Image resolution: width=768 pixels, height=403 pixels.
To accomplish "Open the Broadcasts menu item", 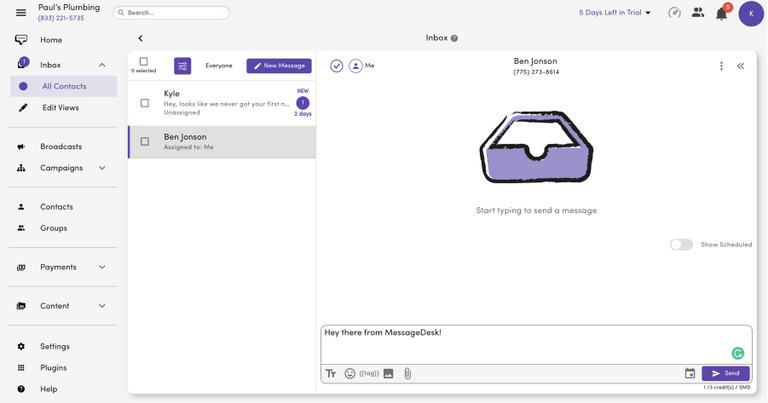I will click(61, 146).
